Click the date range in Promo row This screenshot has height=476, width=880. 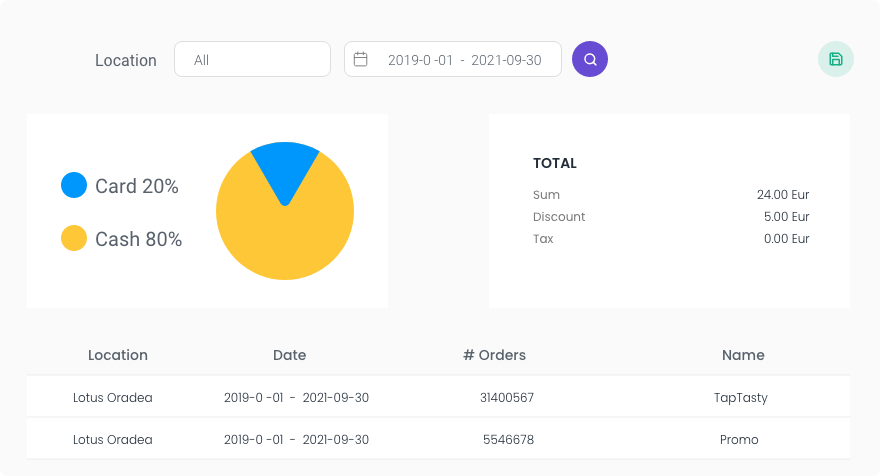pos(296,440)
